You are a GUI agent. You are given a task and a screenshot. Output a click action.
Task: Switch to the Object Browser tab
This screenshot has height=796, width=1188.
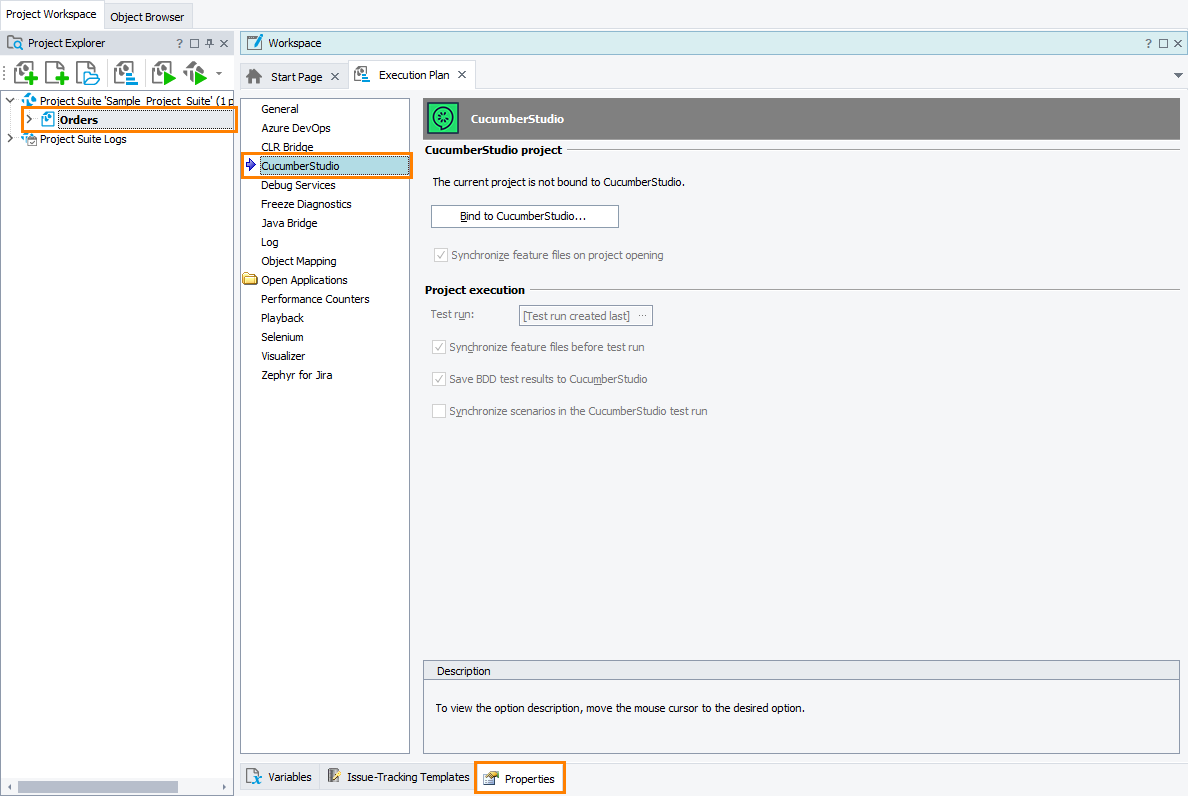pos(147,16)
